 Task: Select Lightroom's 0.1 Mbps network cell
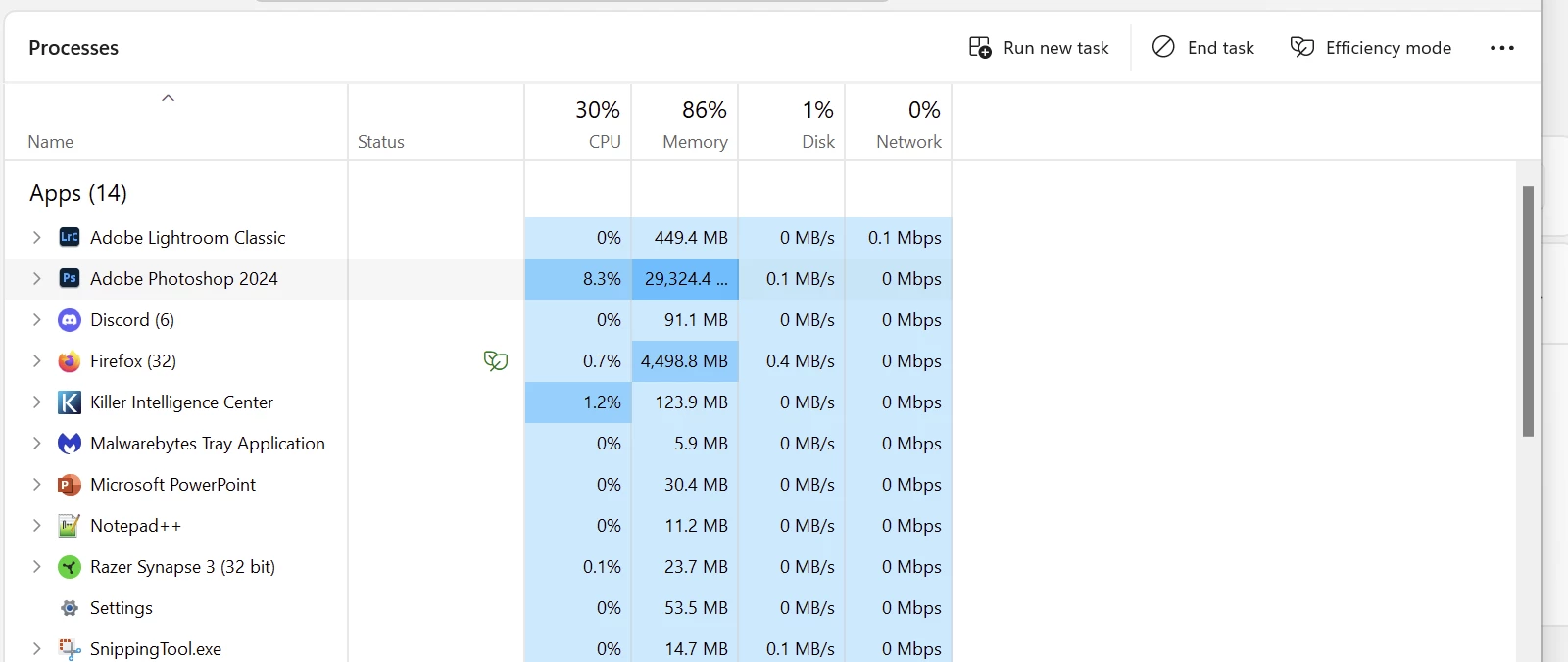click(x=899, y=237)
